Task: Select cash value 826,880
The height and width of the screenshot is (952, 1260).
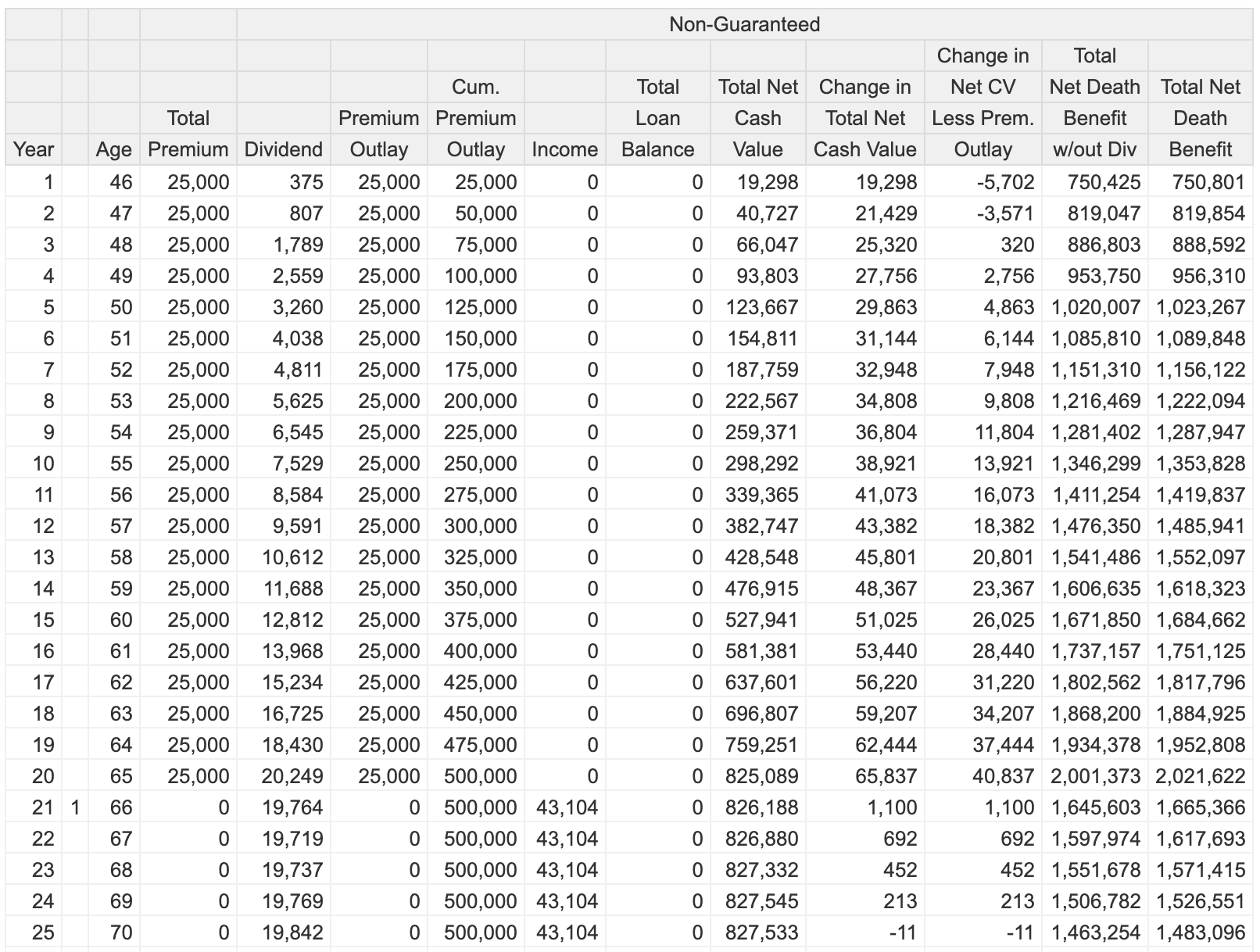Action: 758,839
